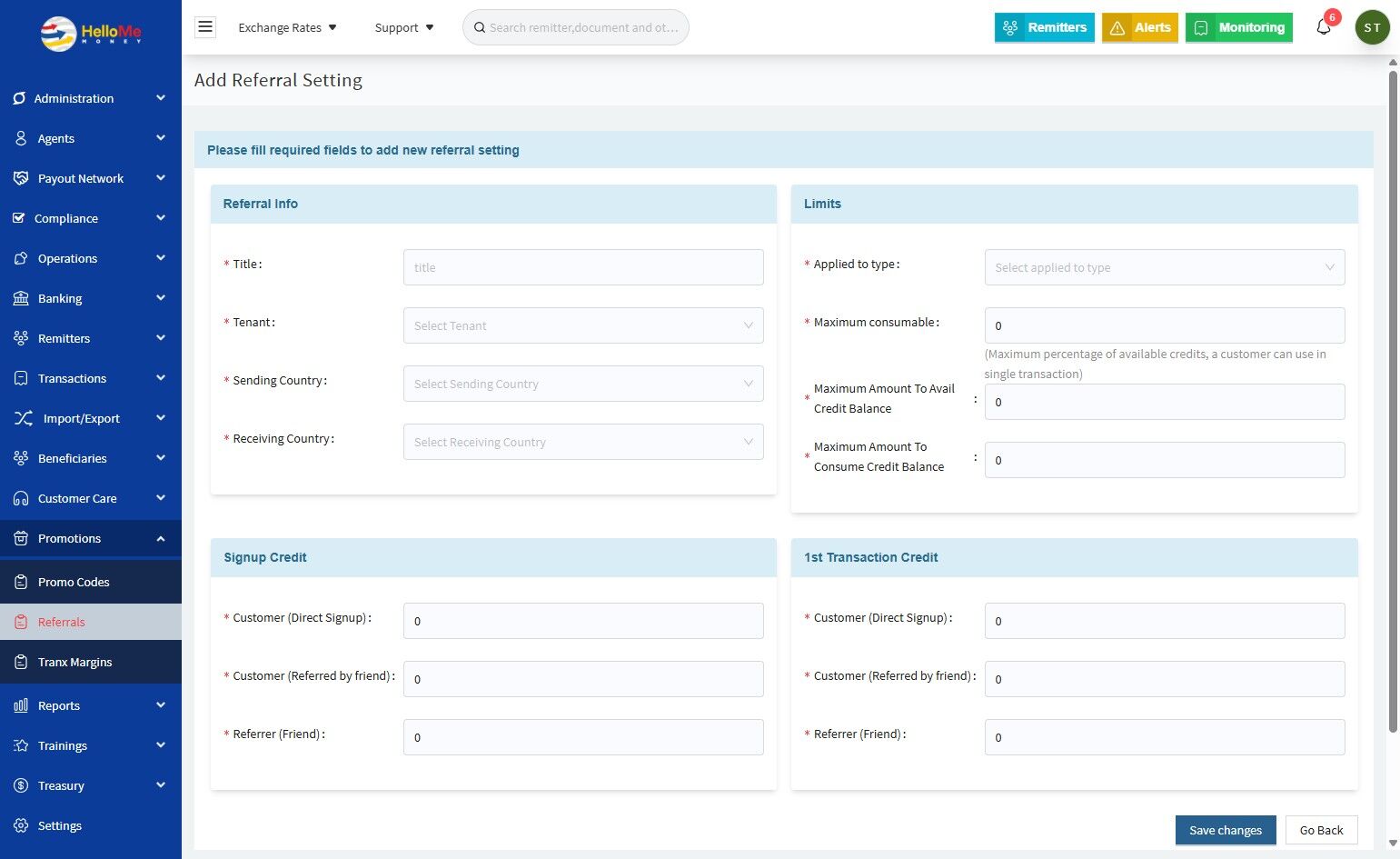Click the scrollbar down arrow
The height and width of the screenshot is (859, 1400).
1393,844
